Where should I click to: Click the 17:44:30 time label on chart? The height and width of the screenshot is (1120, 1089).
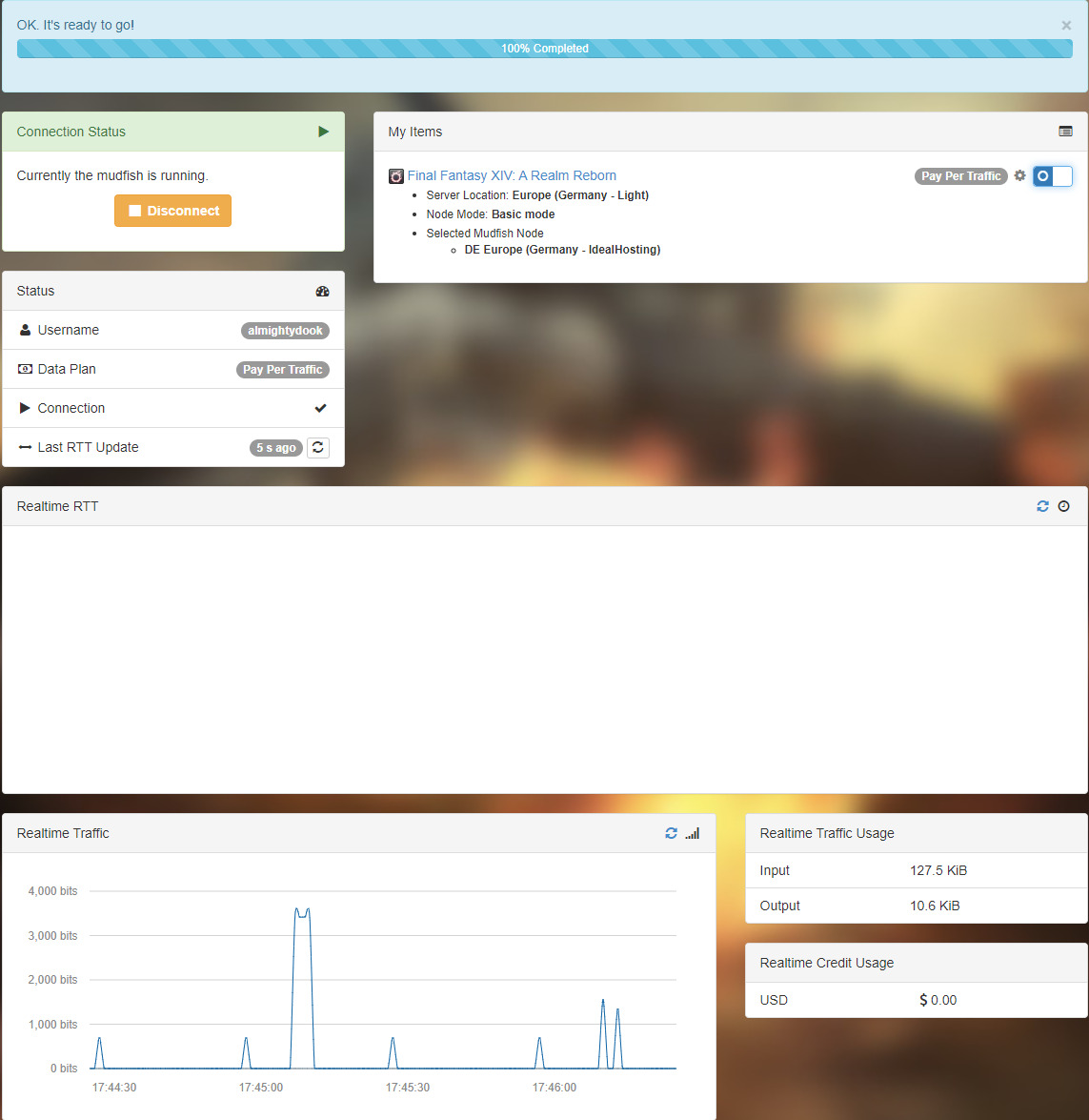pyautogui.click(x=114, y=1088)
